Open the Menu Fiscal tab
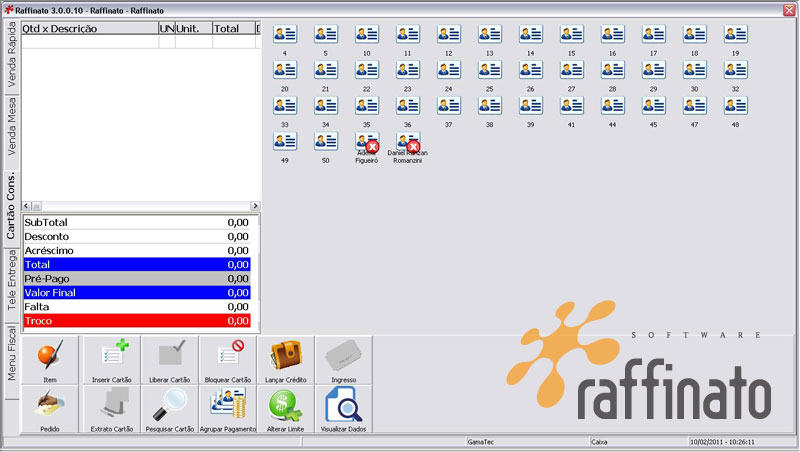The width and height of the screenshot is (800, 452). tap(12, 355)
